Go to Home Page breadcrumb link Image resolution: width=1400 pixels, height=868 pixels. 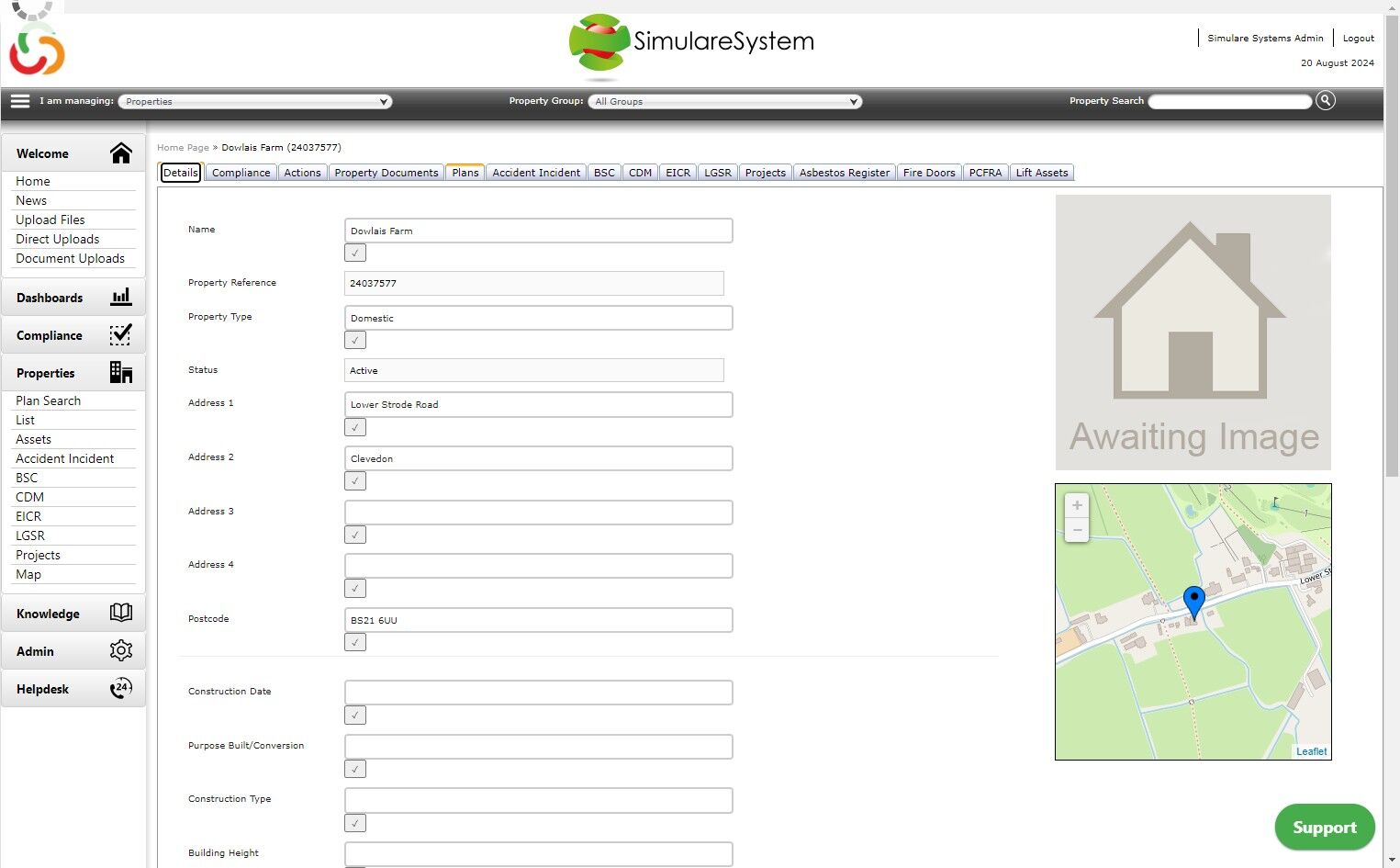(183, 147)
